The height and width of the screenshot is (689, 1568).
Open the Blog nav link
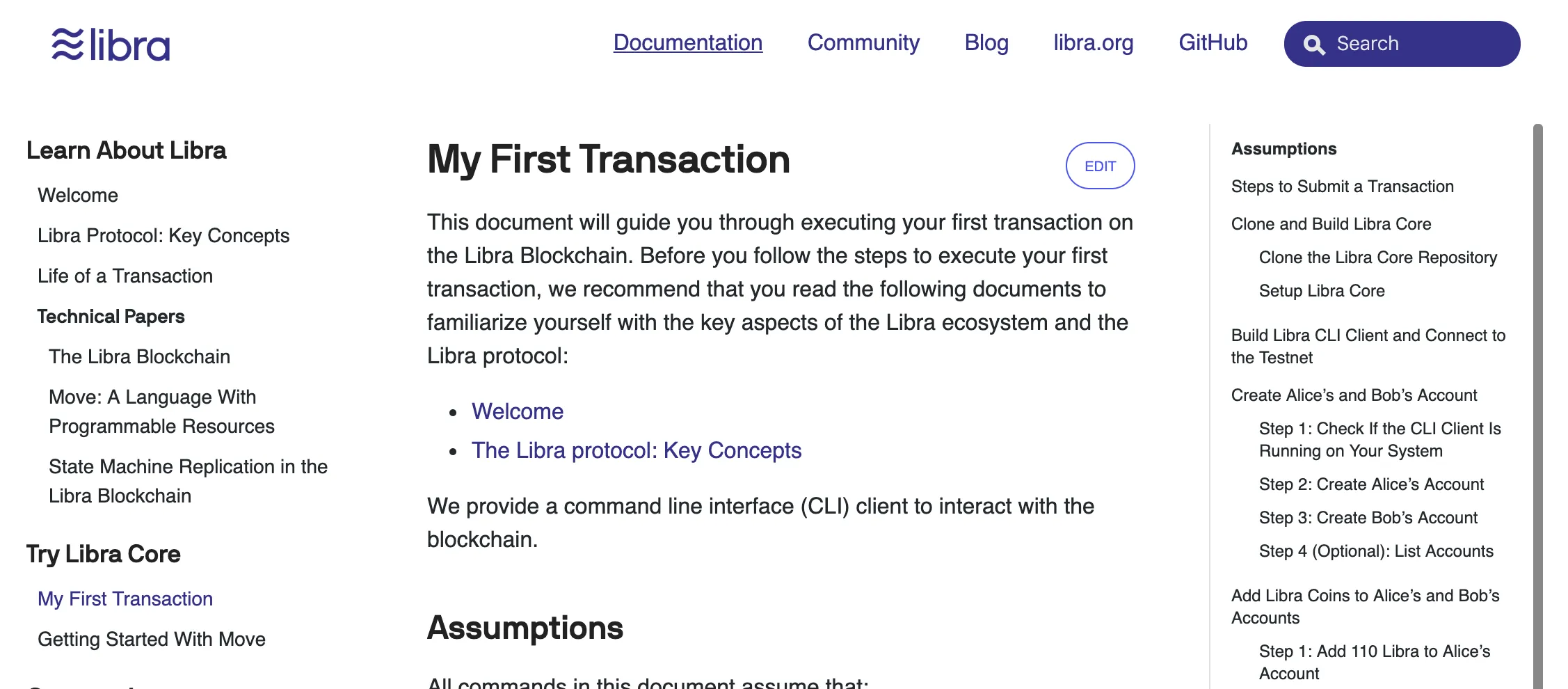coord(986,42)
